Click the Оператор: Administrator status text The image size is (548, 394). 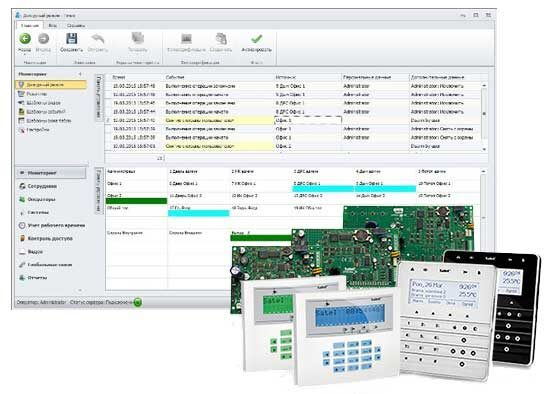tap(41, 302)
